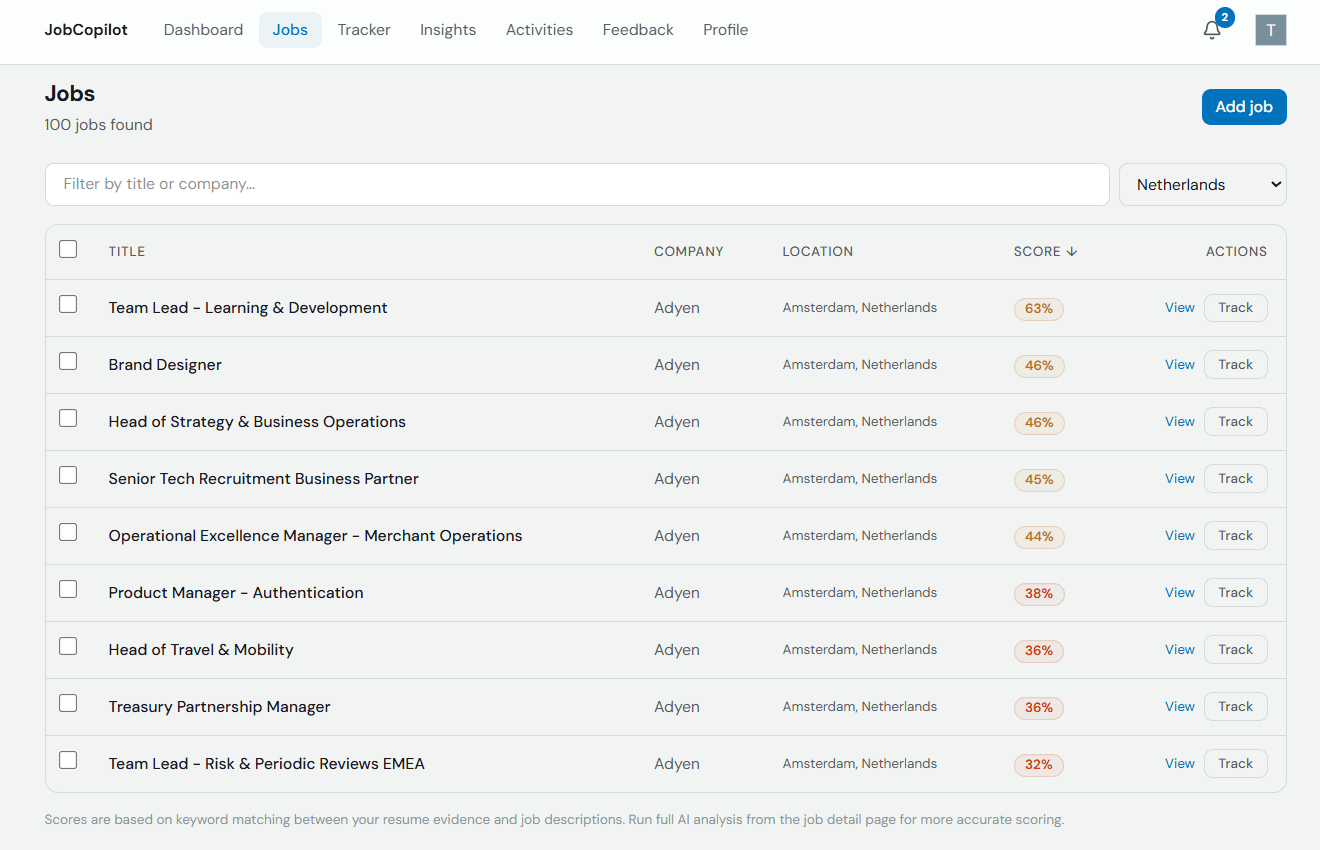The image size is (1320, 850).
Task: Click the 100 jobs found text
Action: tap(99, 125)
